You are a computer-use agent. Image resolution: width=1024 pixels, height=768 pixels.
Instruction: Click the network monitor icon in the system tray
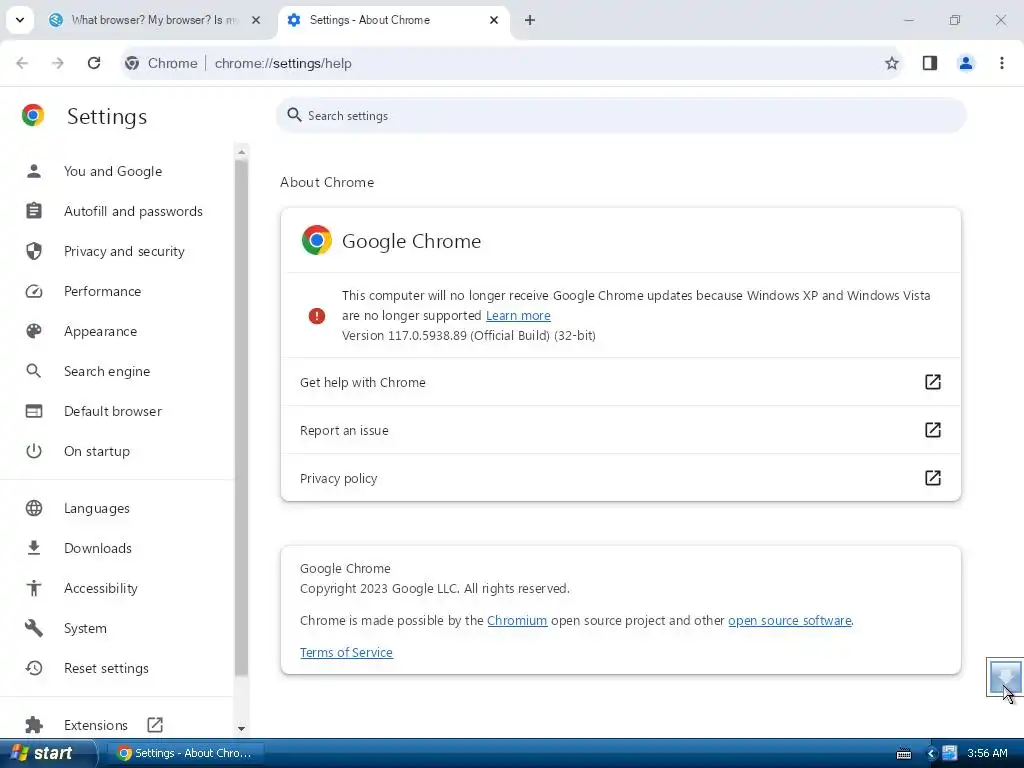(950, 754)
